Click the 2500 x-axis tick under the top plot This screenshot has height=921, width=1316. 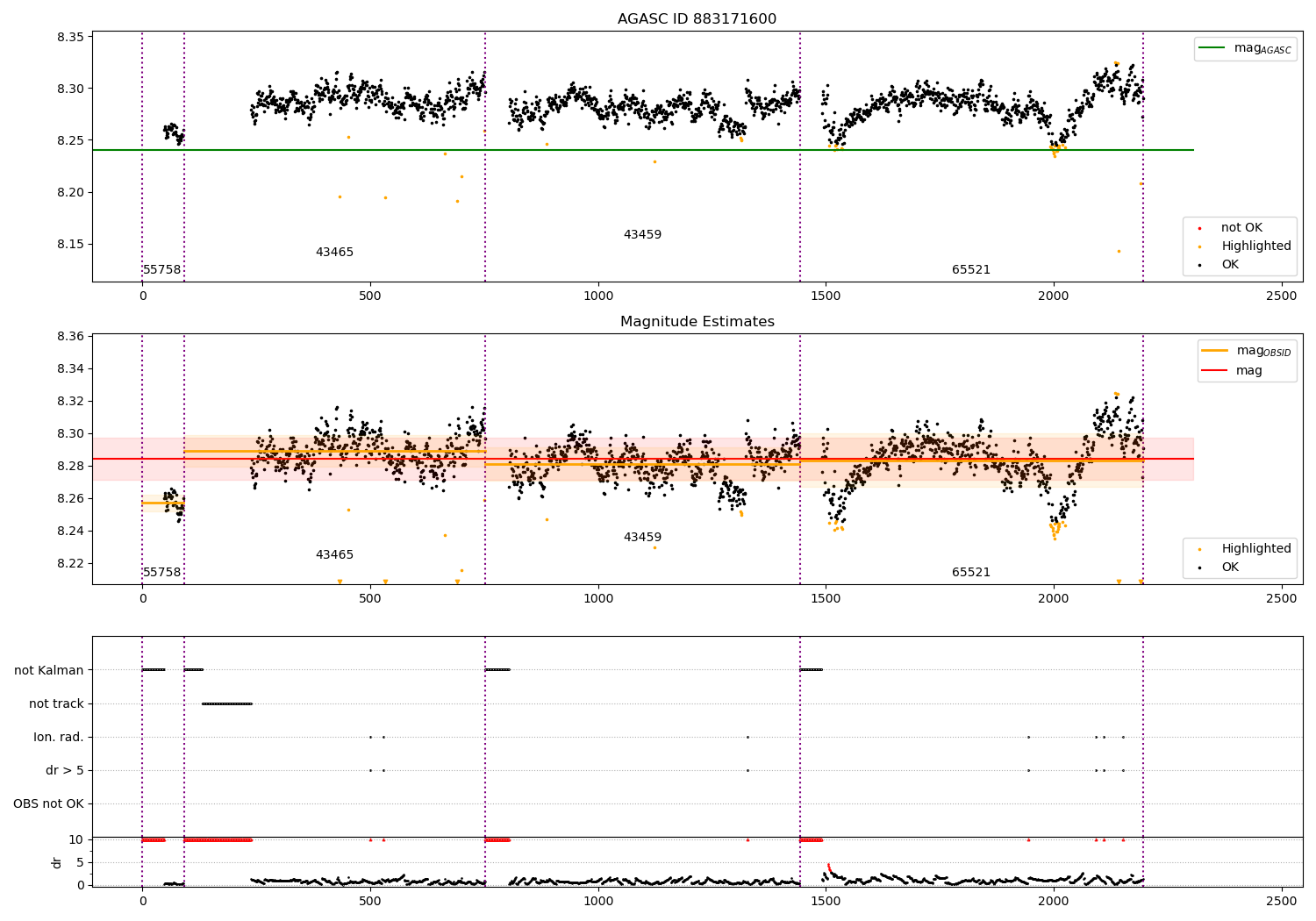(1282, 296)
